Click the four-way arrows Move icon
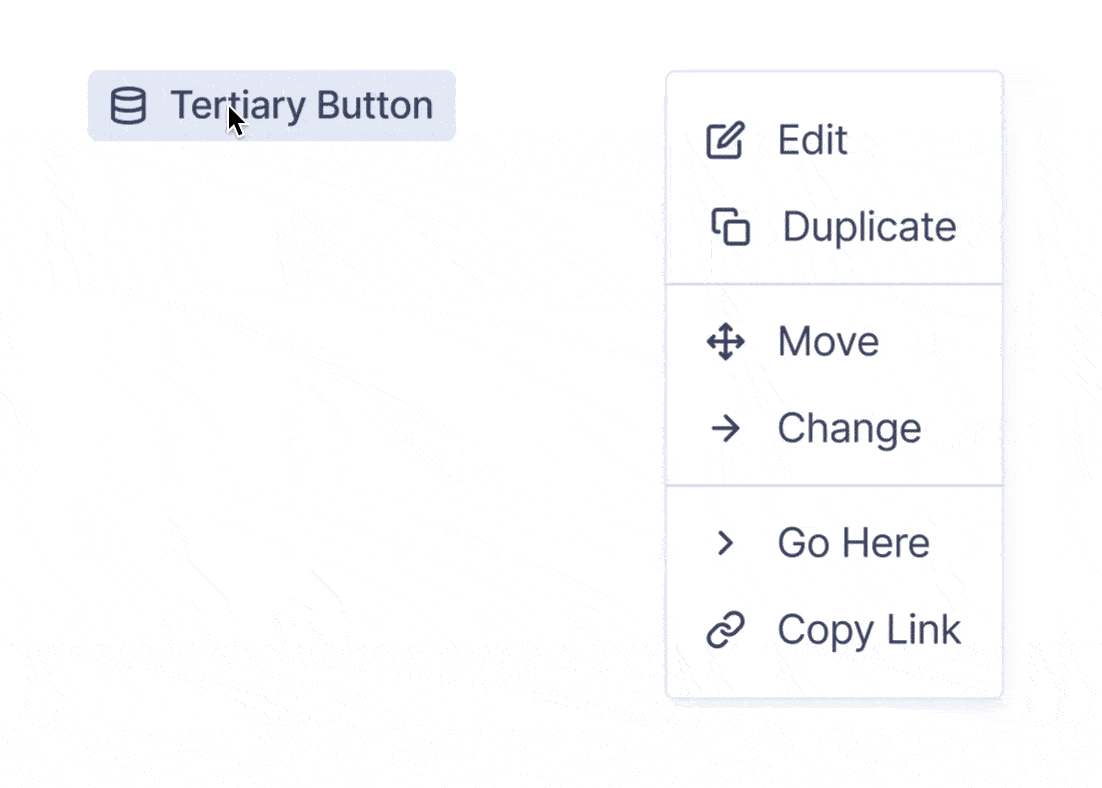This screenshot has height=788, width=1102. tap(725, 342)
